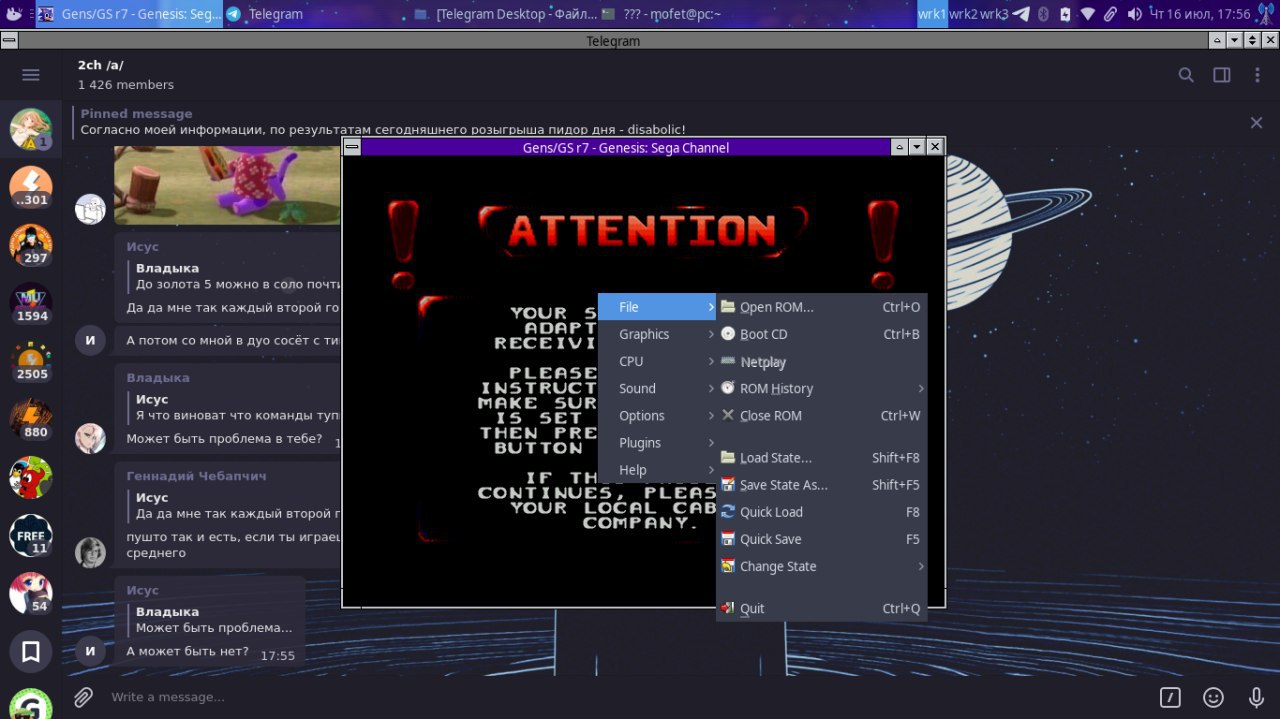The height and width of the screenshot is (719, 1280).
Task: Choose Open ROM... in File submenu
Action: pyautogui.click(x=822, y=307)
